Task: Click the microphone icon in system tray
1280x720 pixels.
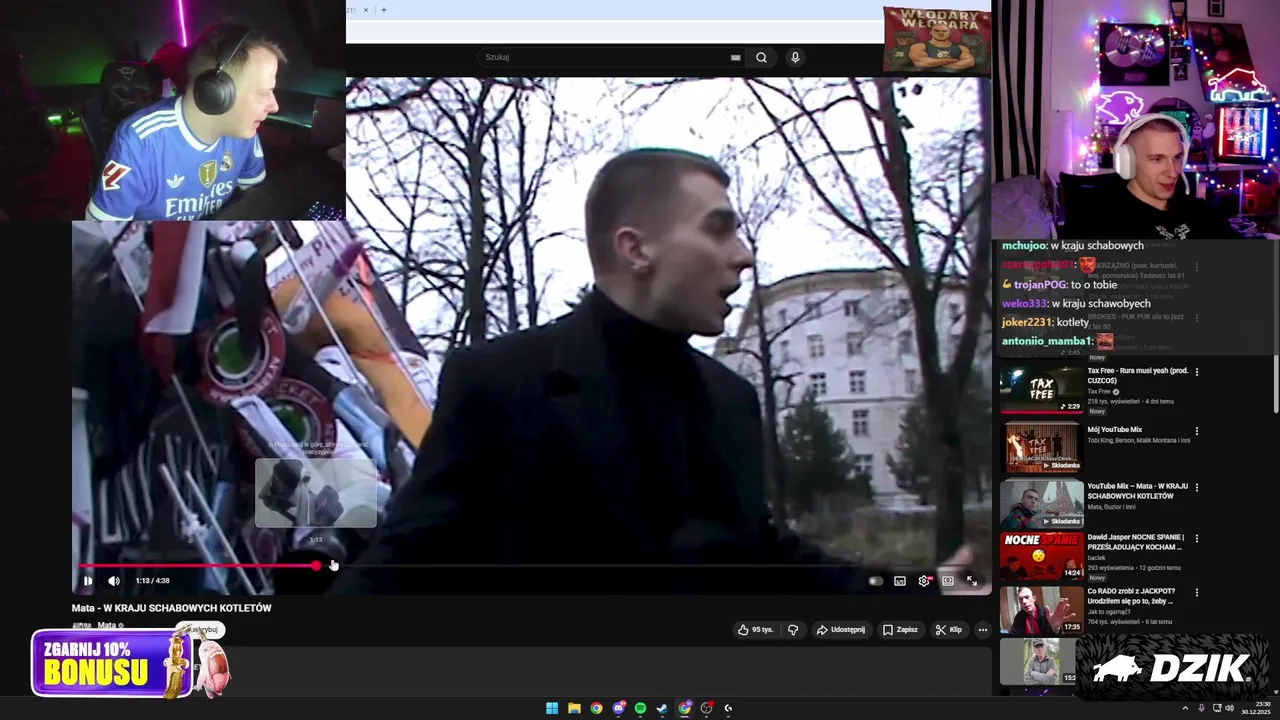Action: pyautogui.click(x=1201, y=708)
